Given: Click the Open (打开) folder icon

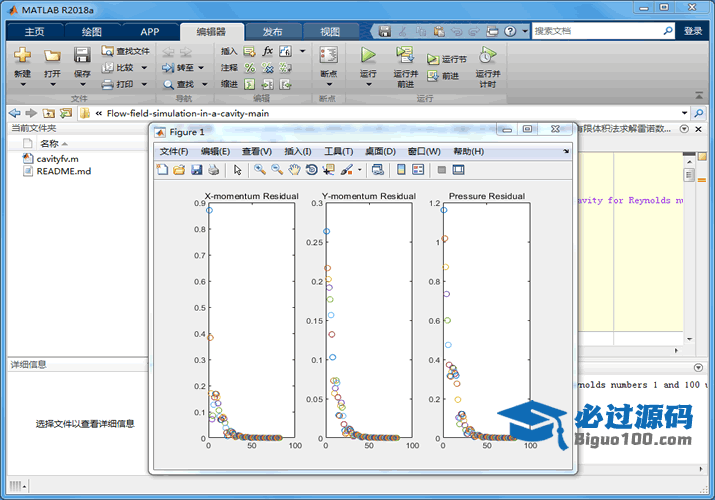Looking at the screenshot, I should [52, 56].
